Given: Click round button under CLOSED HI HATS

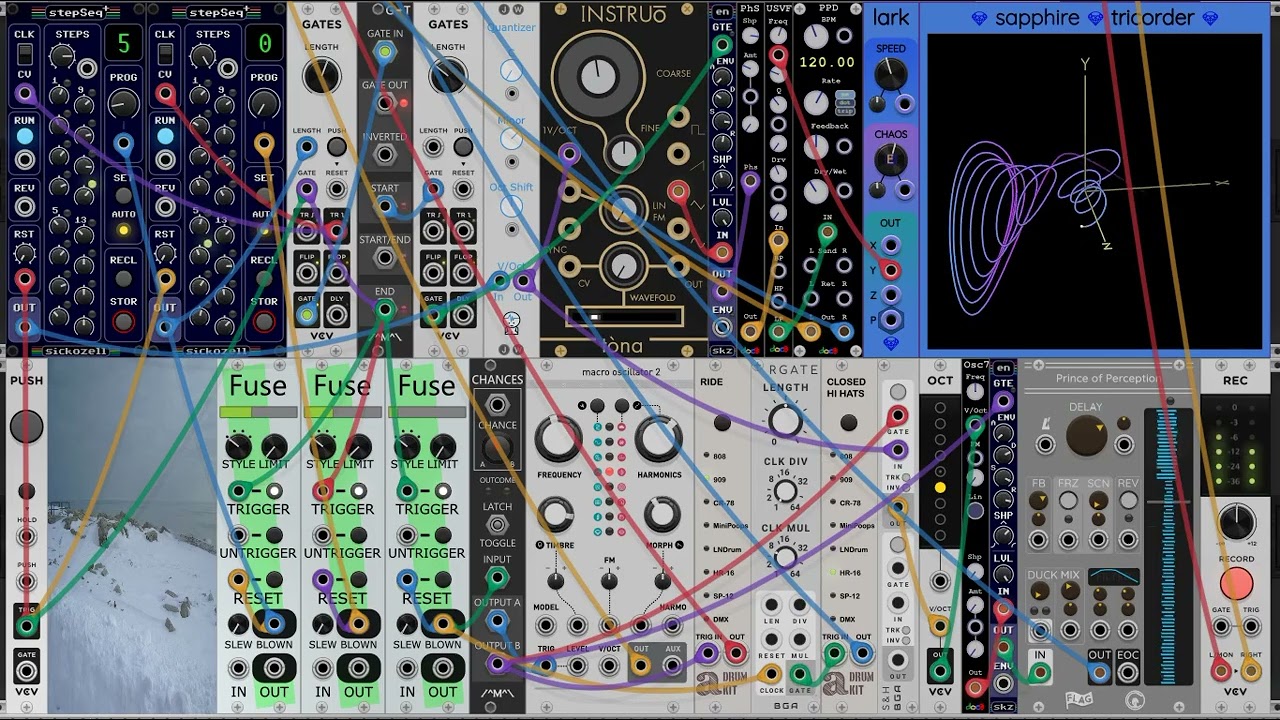Looking at the screenshot, I should (x=848, y=423).
